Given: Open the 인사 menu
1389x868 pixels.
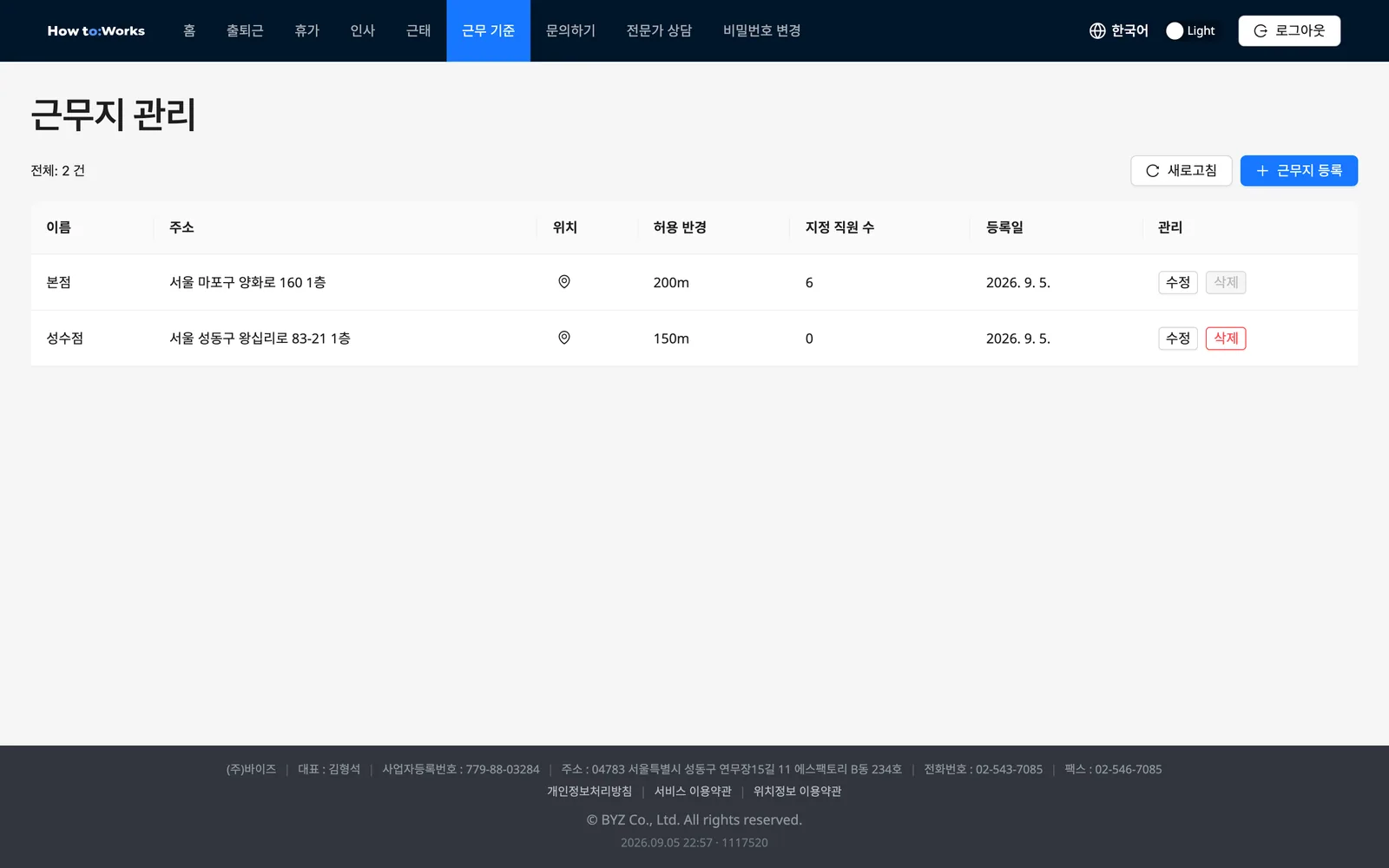Looking at the screenshot, I should (363, 30).
